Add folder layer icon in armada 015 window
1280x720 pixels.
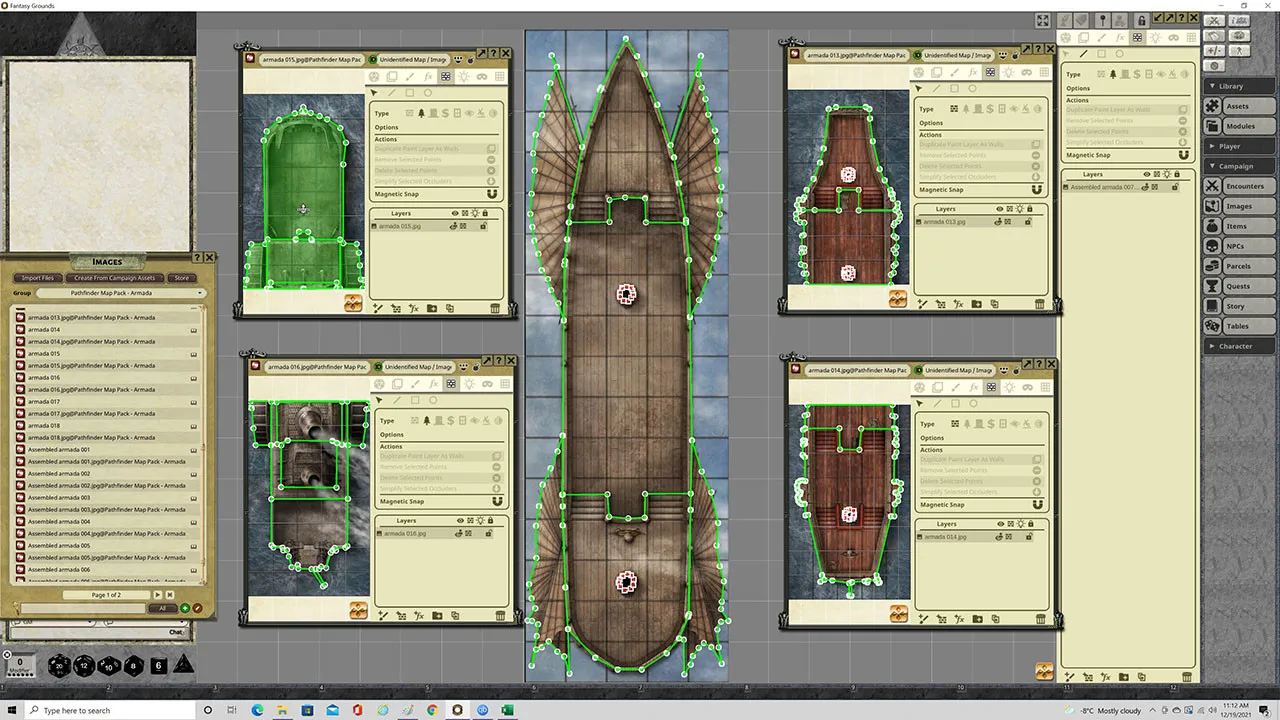click(x=432, y=308)
